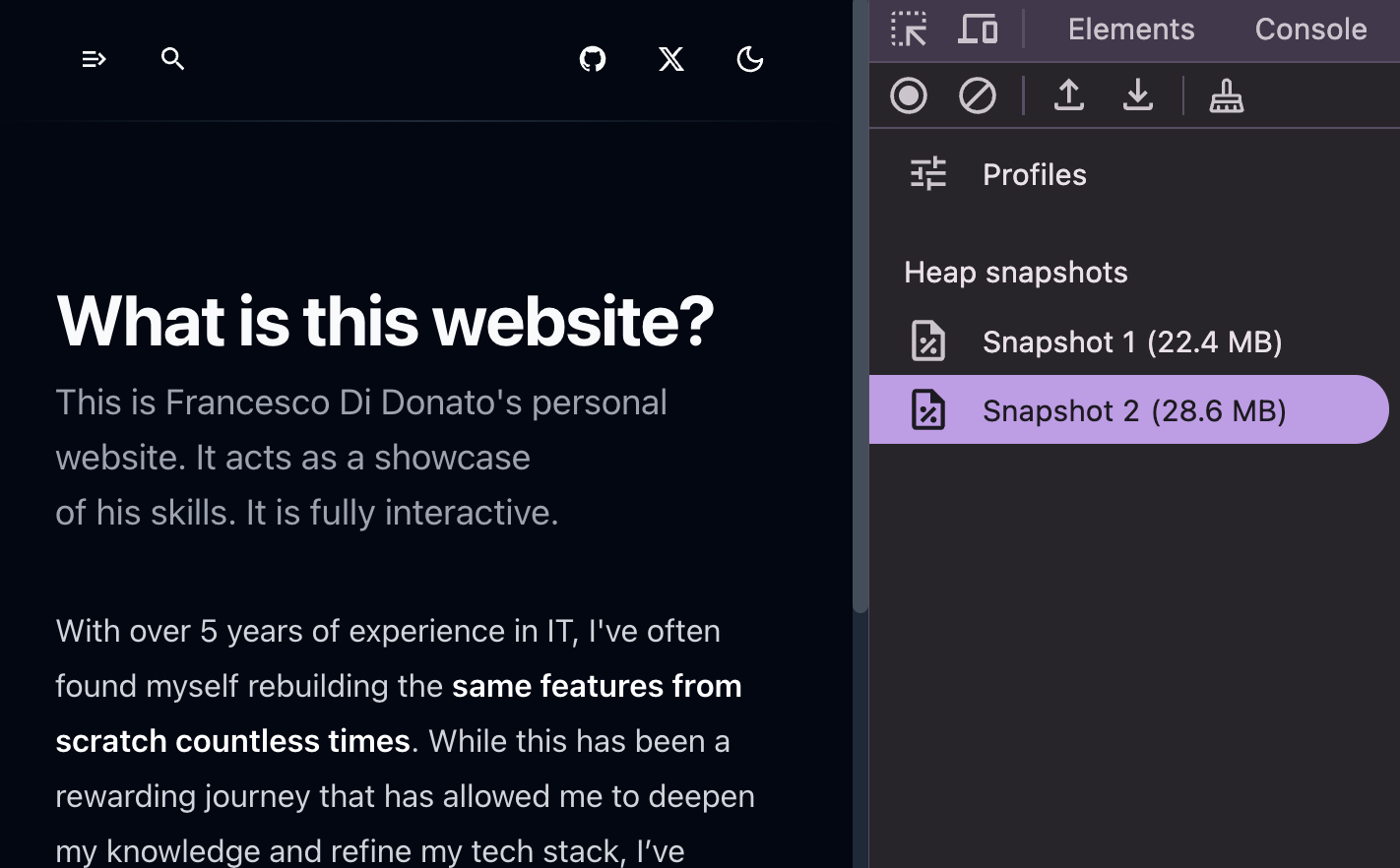
Task: Switch to the Elements tab
Action: coord(1131,30)
